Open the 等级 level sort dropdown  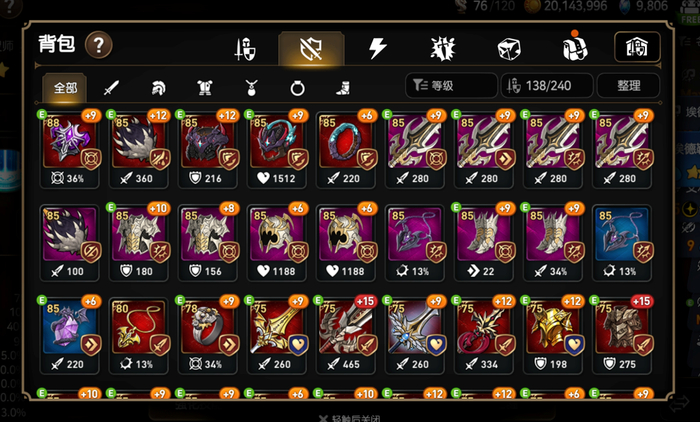(x=451, y=85)
